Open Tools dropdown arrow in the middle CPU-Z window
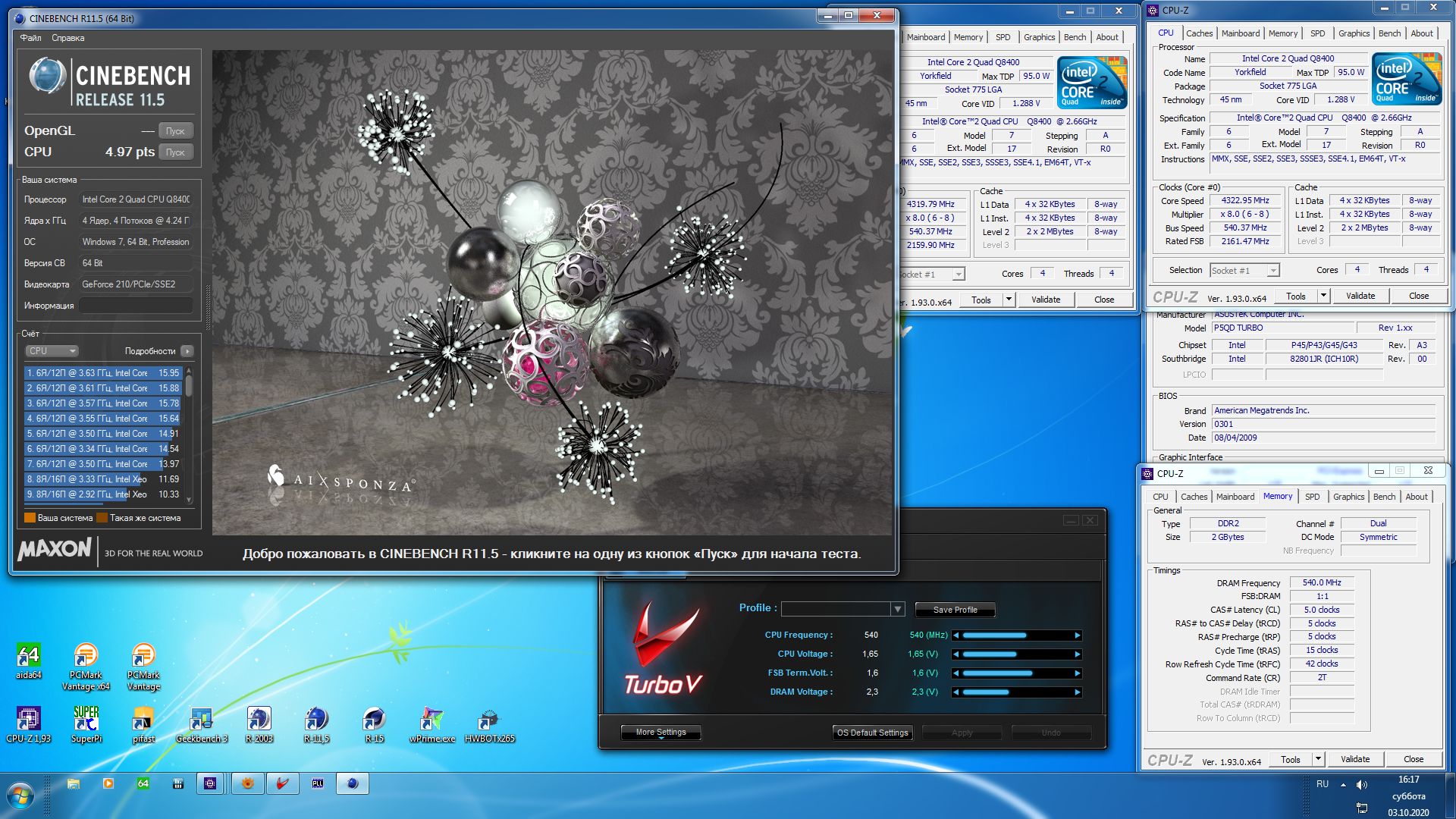This screenshot has height=819, width=1456. point(1009,300)
